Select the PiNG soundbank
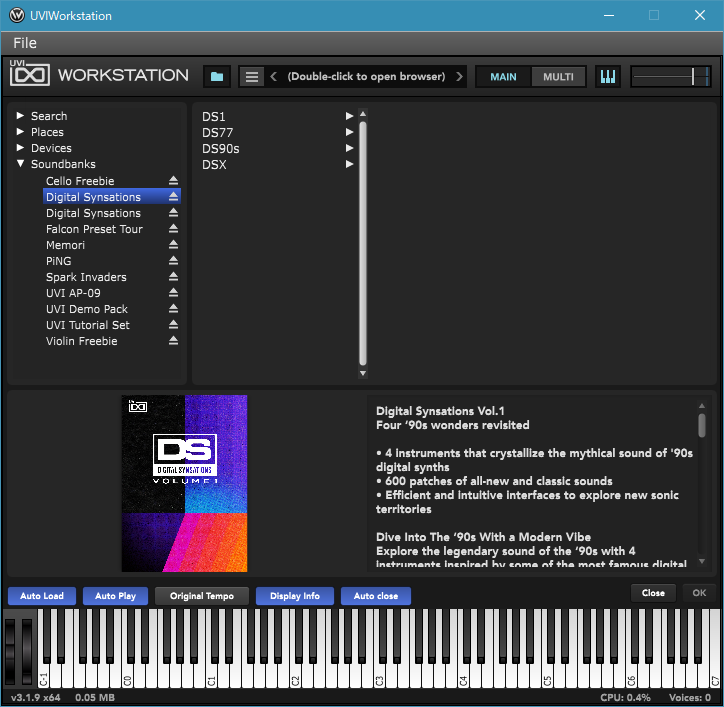The height and width of the screenshot is (707, 724). (x=58, y=261)
